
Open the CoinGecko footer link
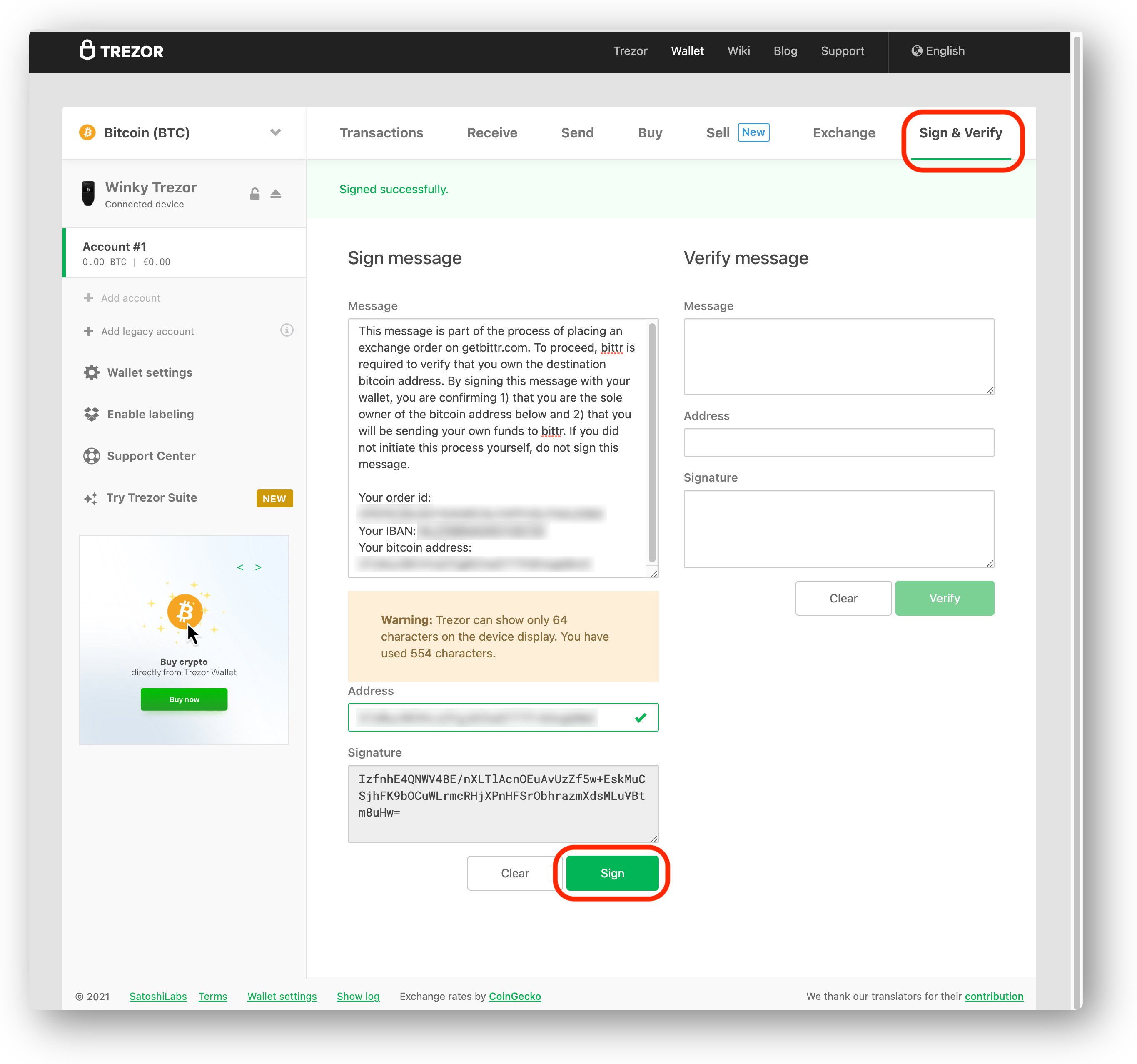point(515,996)
